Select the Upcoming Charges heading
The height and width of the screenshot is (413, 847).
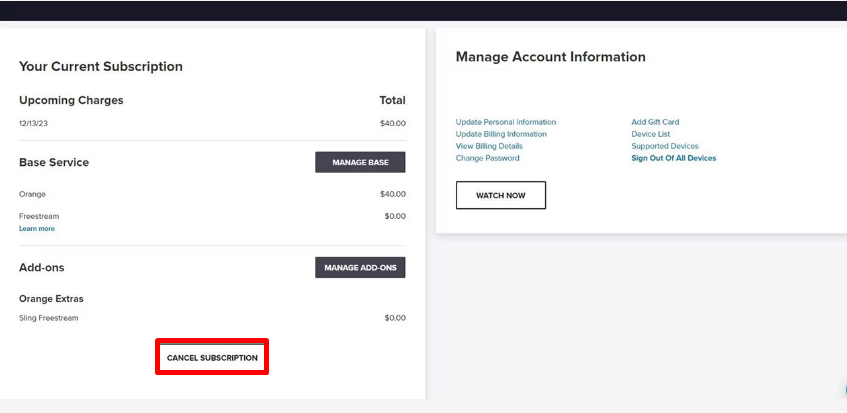pos(71,100)
